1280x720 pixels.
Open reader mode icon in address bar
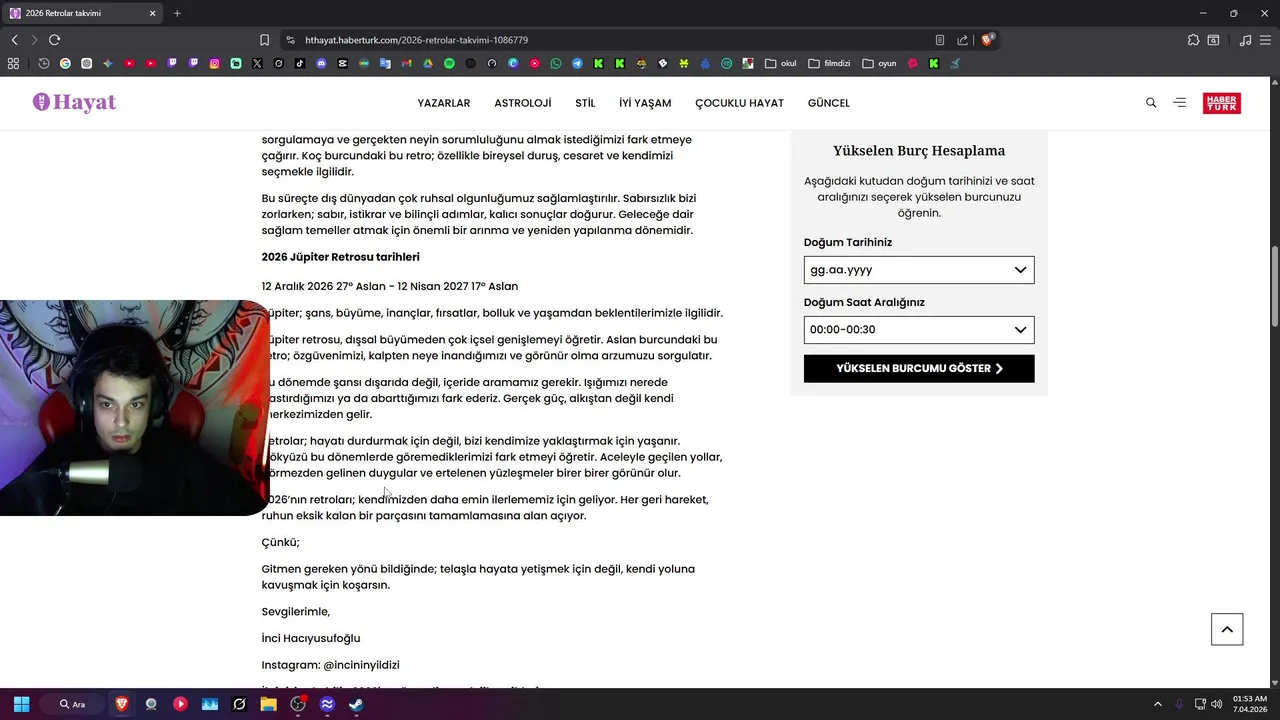(940, 40)
